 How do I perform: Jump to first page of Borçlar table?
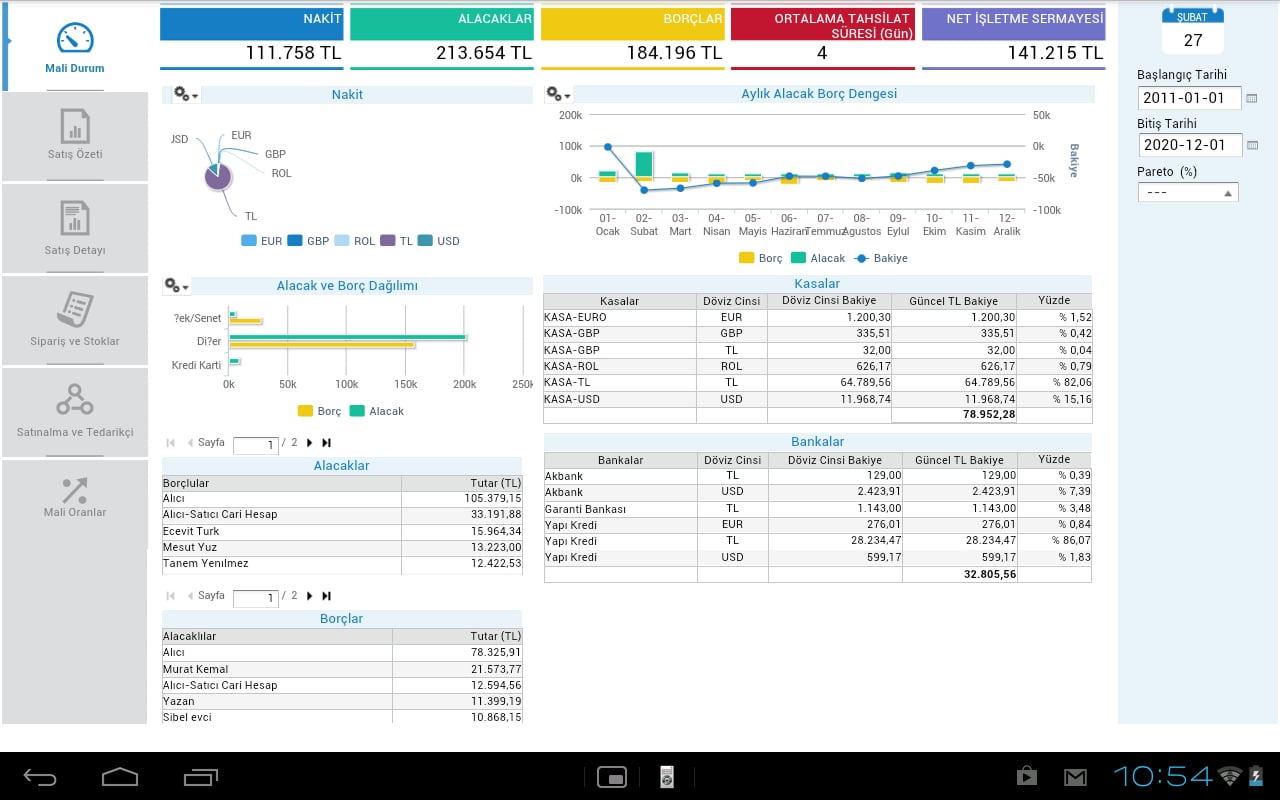coord(171,595)
